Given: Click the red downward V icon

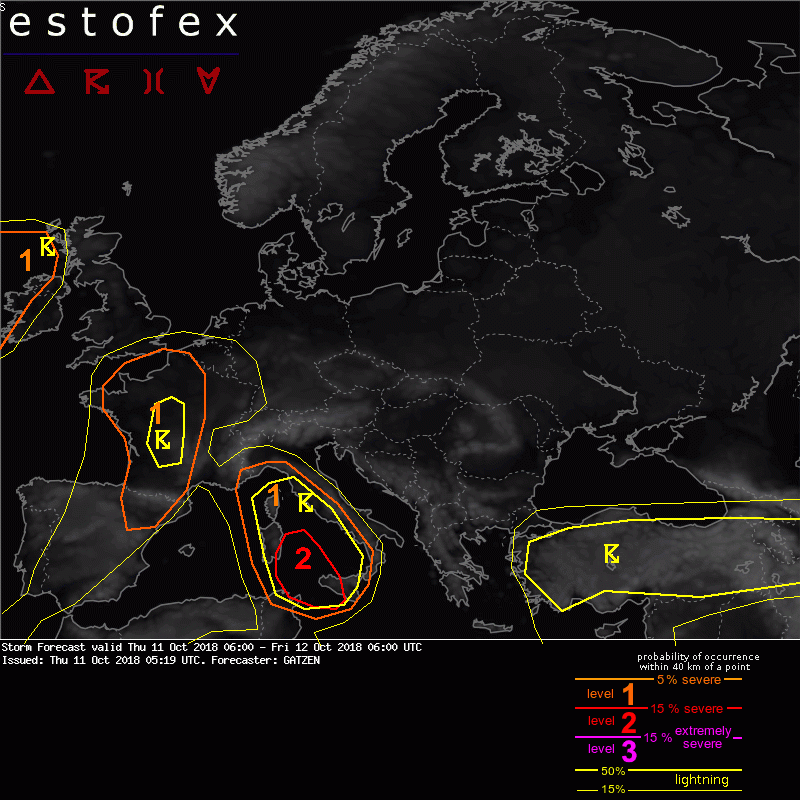Looking at the screenshot, I should [x=208, y=80].
